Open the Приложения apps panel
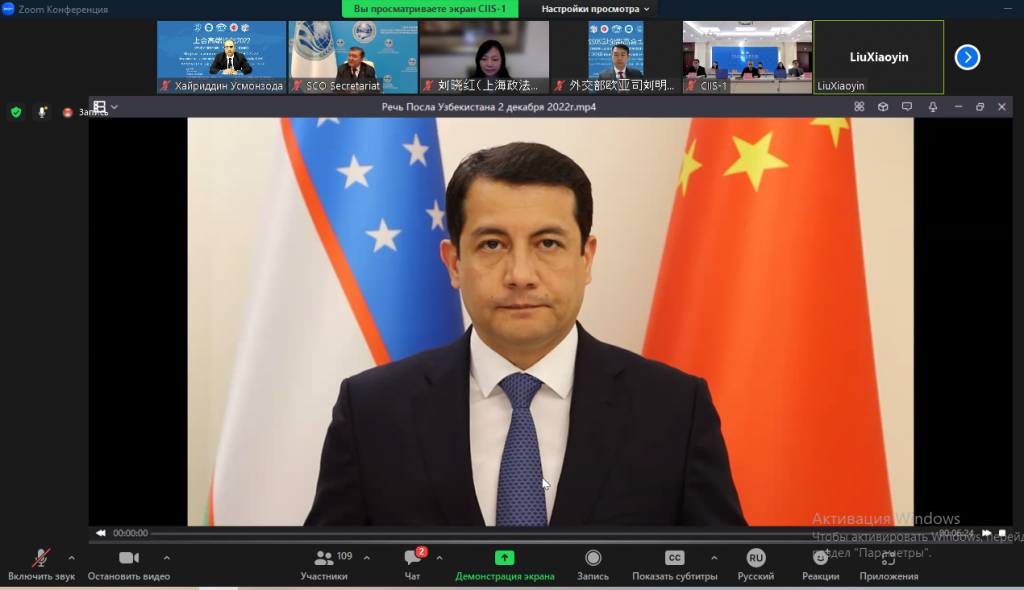This screenshot has width=1024, height=590. coord(889,565)
